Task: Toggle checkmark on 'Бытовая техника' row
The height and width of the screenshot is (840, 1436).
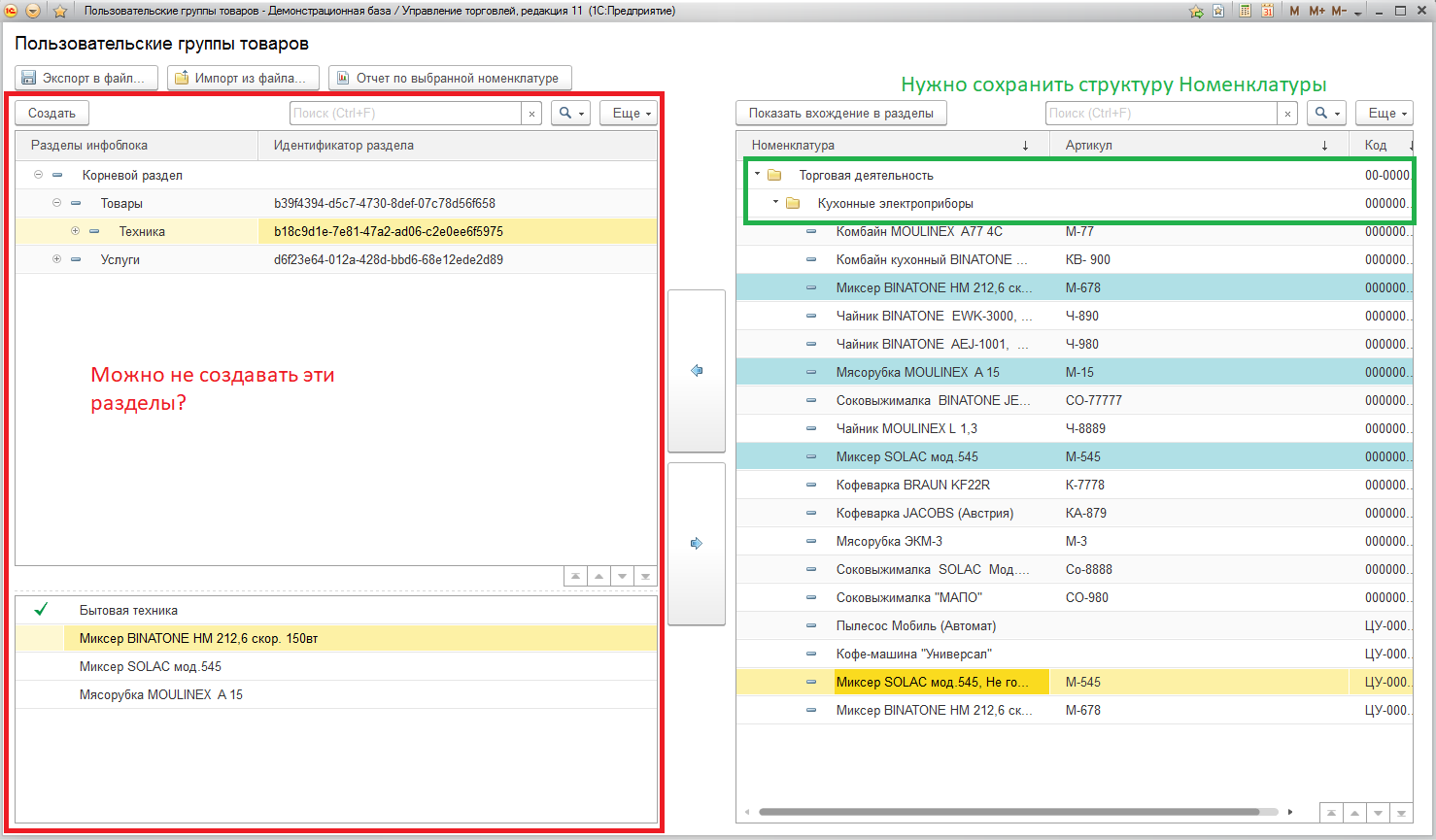Action: tap(41, 610)
